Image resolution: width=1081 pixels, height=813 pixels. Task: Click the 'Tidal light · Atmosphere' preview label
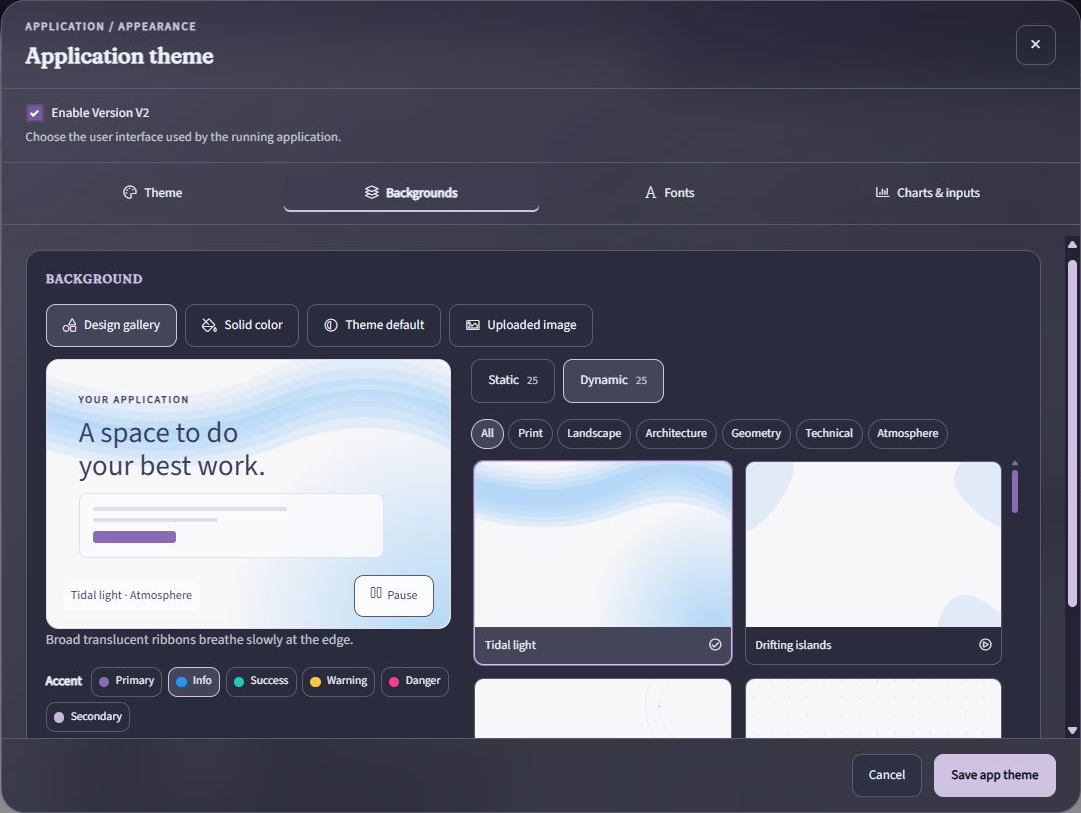[x=132, y=595]
